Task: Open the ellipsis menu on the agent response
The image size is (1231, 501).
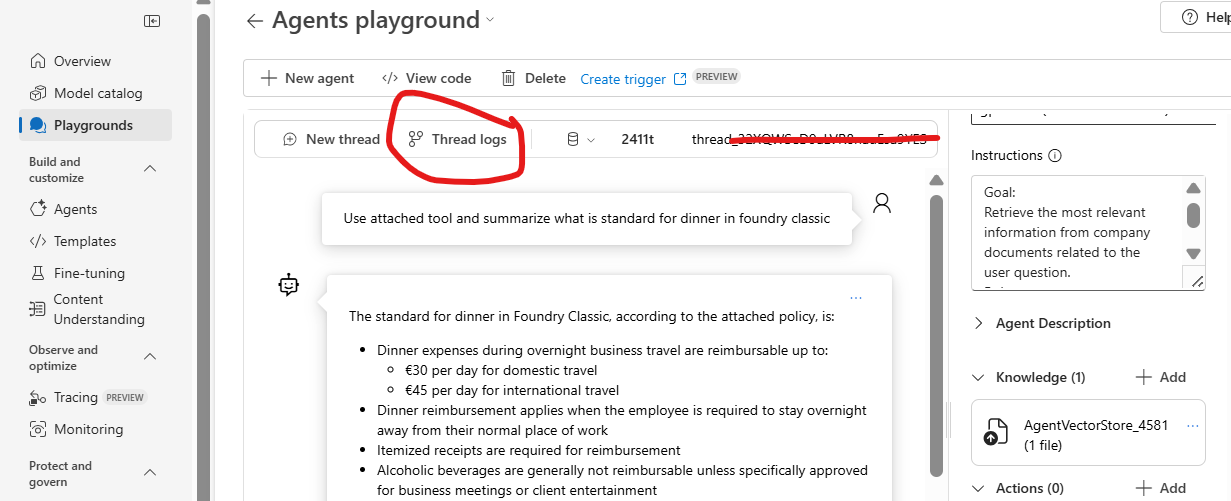Action: 856,298
